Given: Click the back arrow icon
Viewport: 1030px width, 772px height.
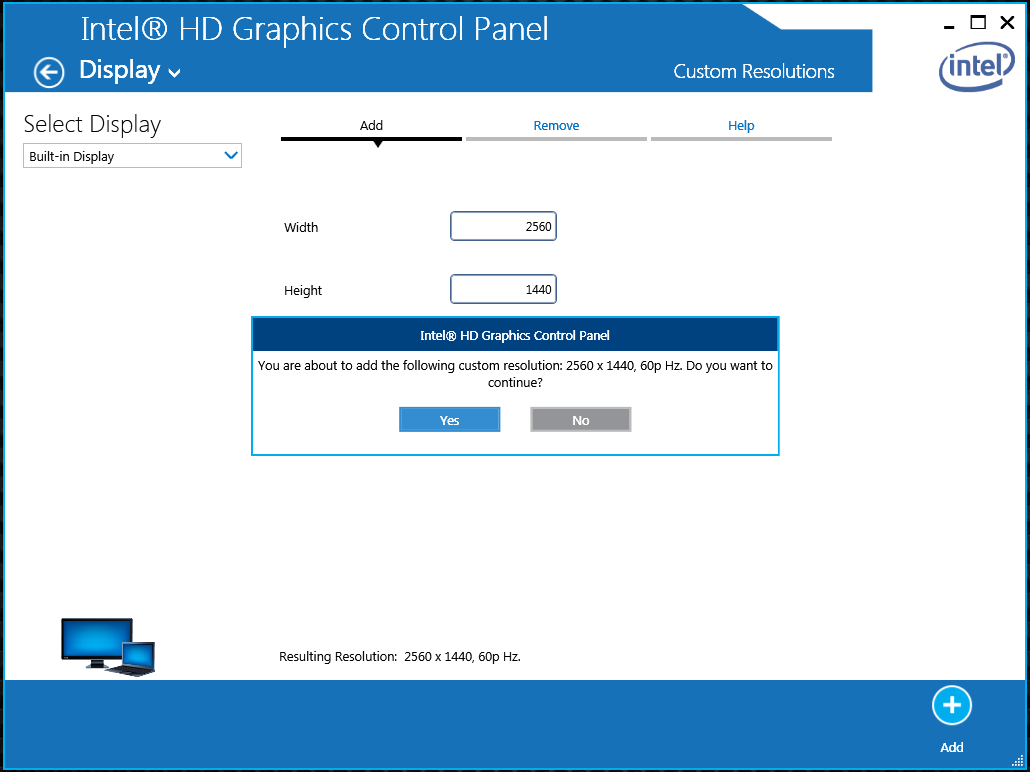Looking at the screenshot, I should coord(49,72).
